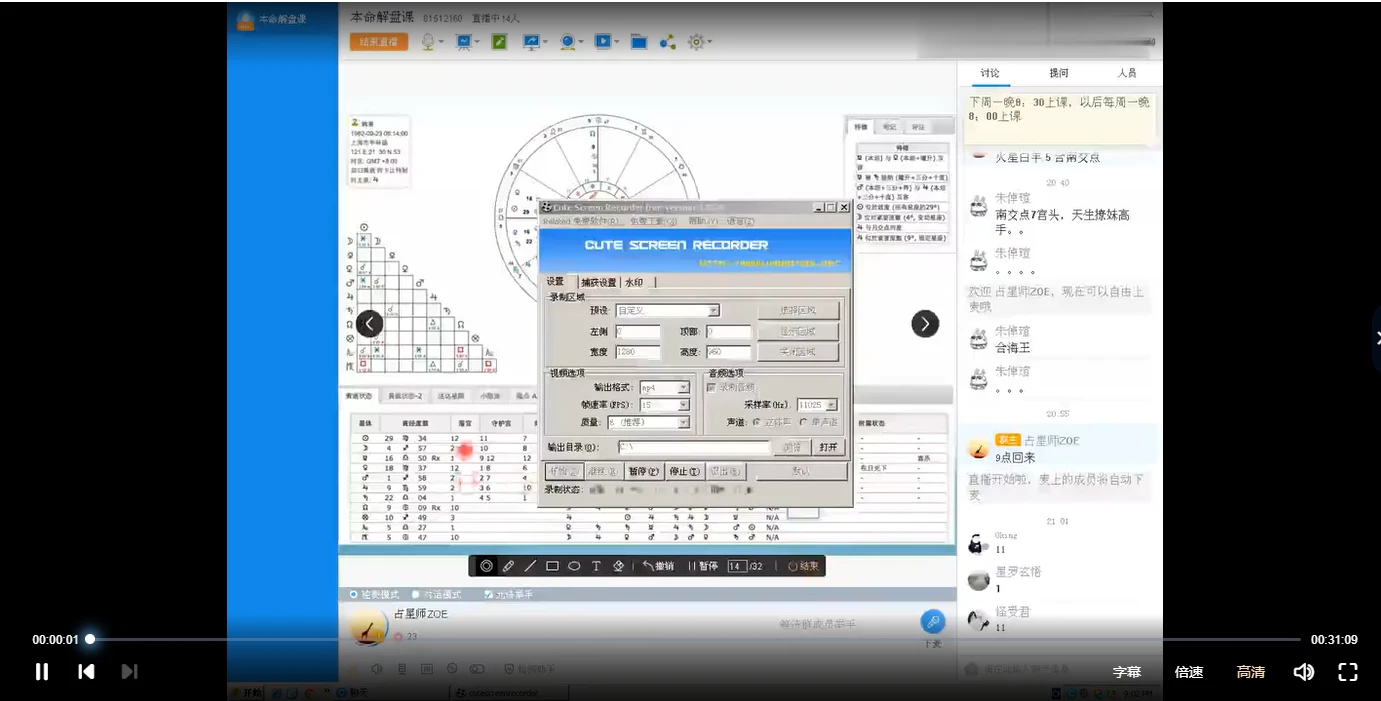Screen dimensions: 1381x701
Task: Open the microphone dropdown arrow
Action: pyautogui.click(x=442, y=42)
